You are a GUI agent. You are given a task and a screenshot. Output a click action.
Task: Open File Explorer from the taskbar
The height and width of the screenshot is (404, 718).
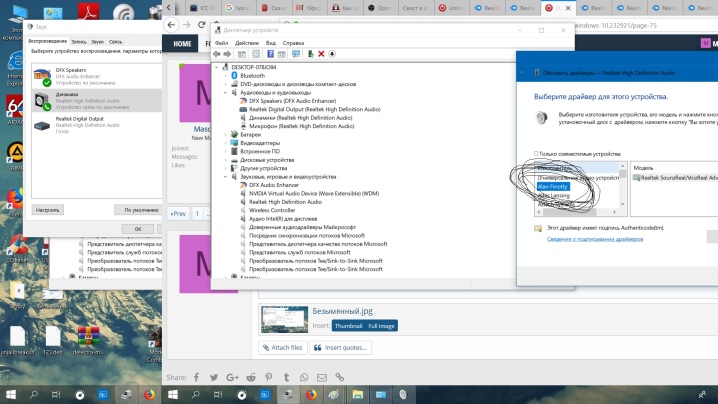tap(358, 394)
